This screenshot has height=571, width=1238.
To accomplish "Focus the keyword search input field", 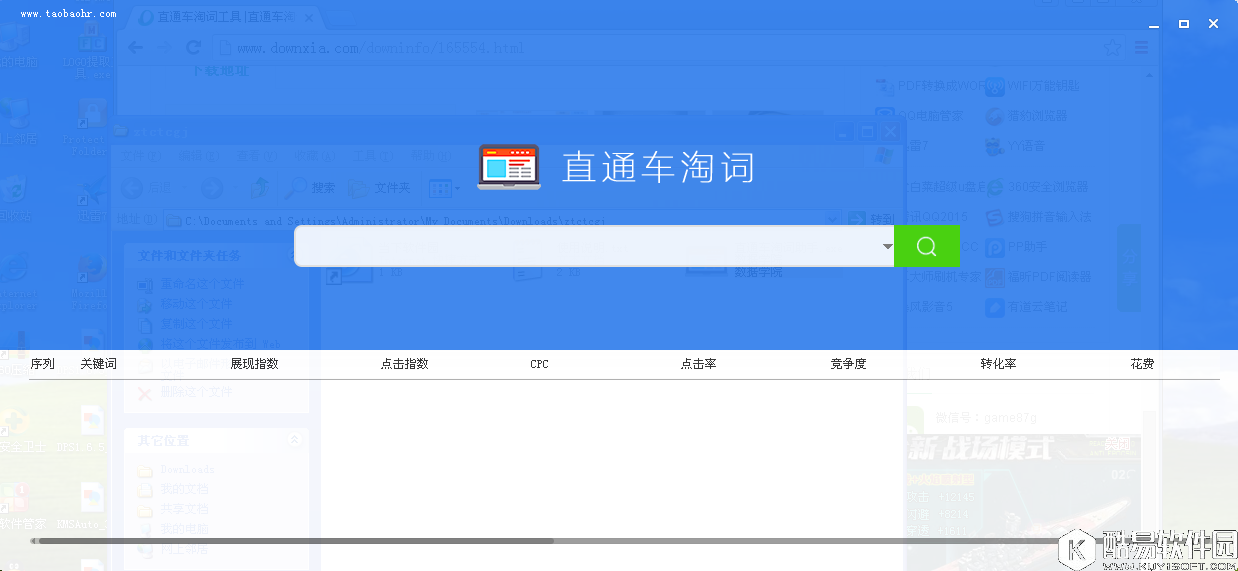I will tap(588, 246).
